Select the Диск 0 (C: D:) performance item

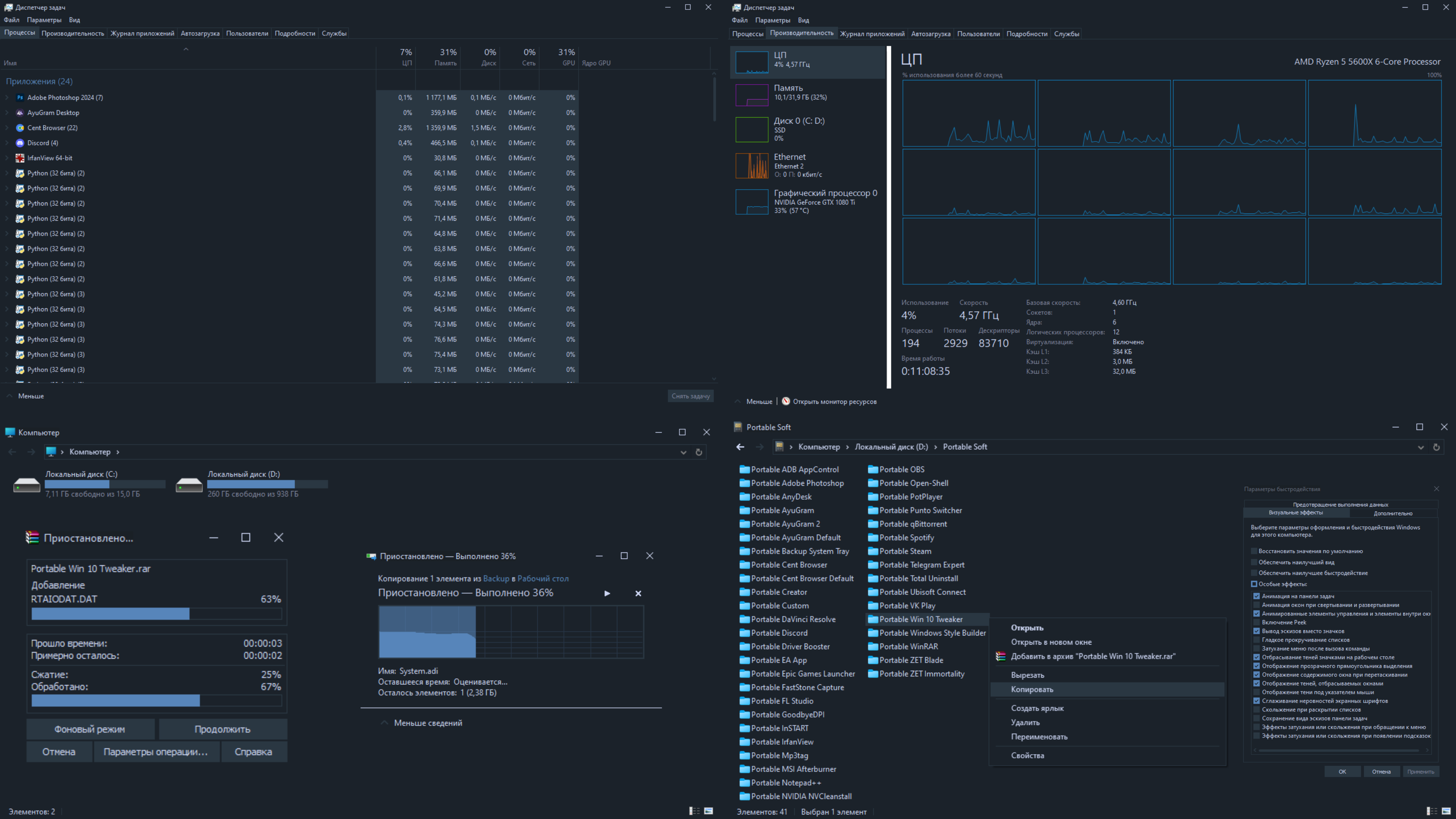coord(808,129)
